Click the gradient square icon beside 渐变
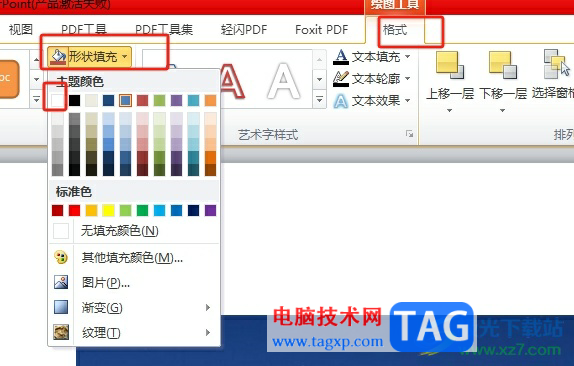The image size is (574, 366). tap(61, 307)
